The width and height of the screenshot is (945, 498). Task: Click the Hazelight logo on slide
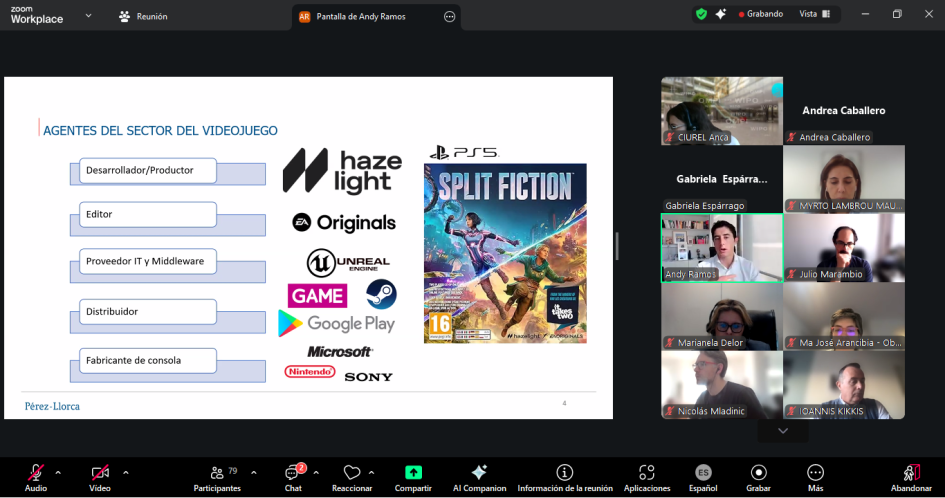(x=342, y=172)
